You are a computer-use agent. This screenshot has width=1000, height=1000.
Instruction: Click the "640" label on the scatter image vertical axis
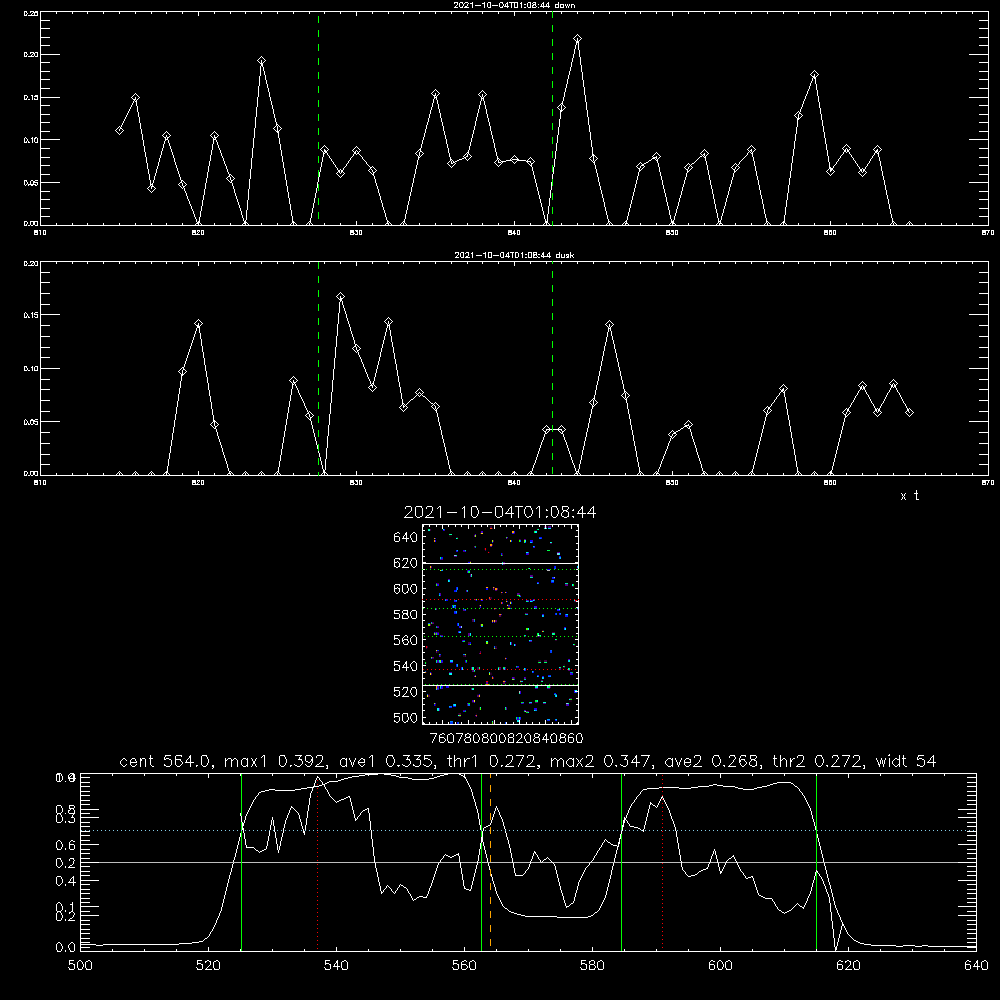[406, 538]
